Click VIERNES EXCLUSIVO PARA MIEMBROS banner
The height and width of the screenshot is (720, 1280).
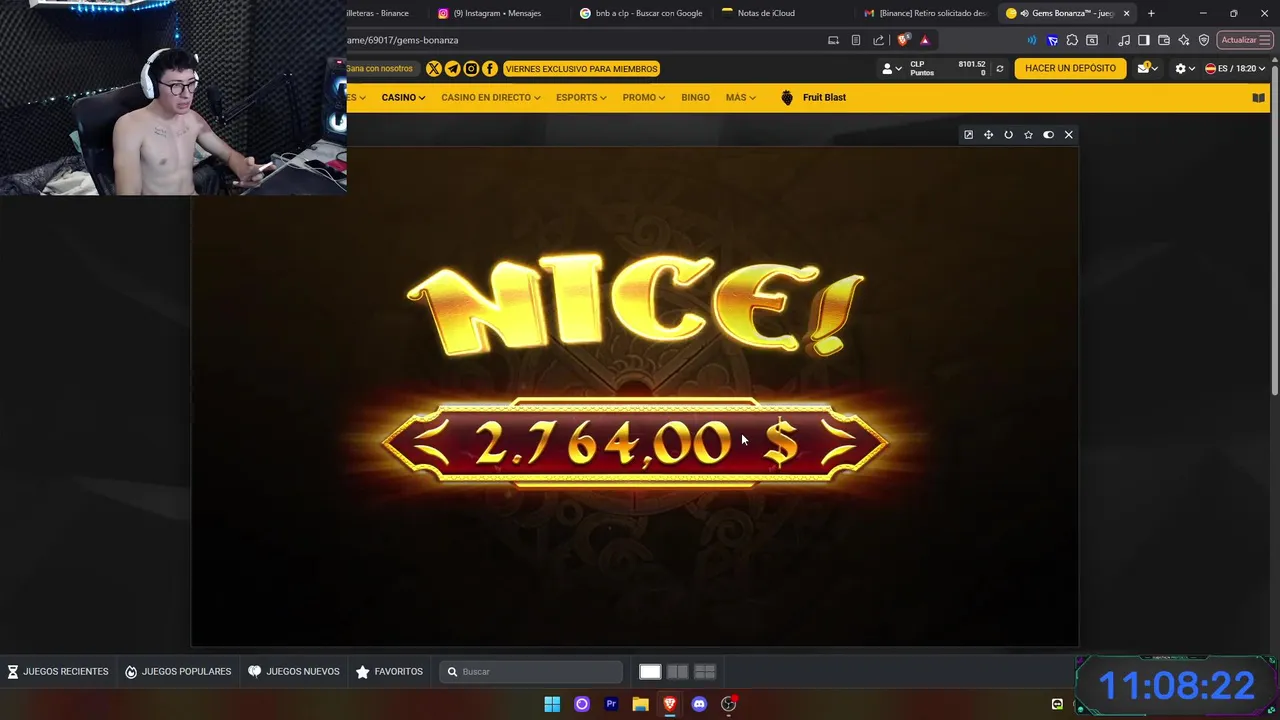[x=581, y=69]
